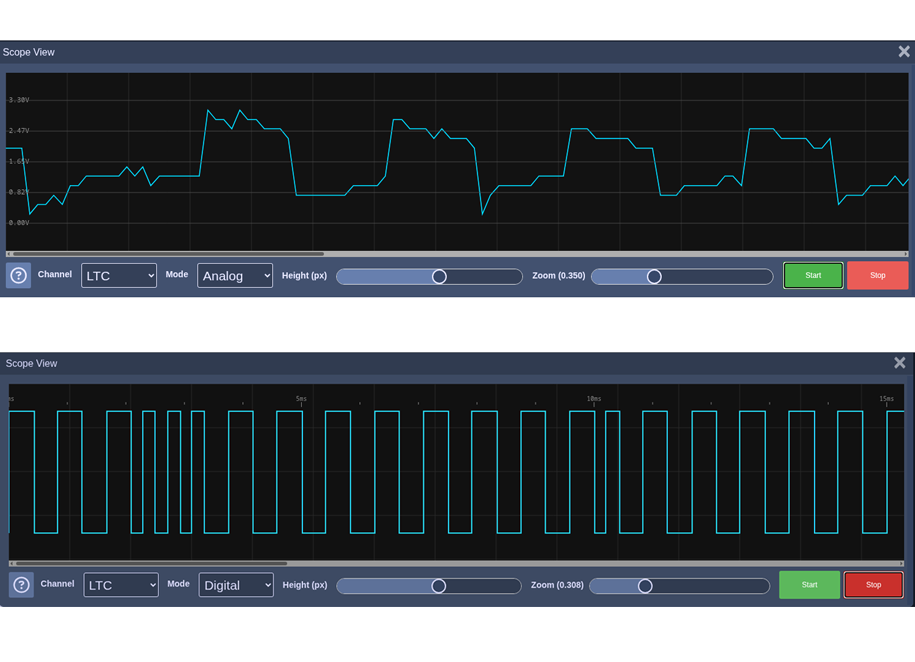Click the 10ms marker on digital timeline
This screenshot has width=915, height=662.
tap(594, 399)
